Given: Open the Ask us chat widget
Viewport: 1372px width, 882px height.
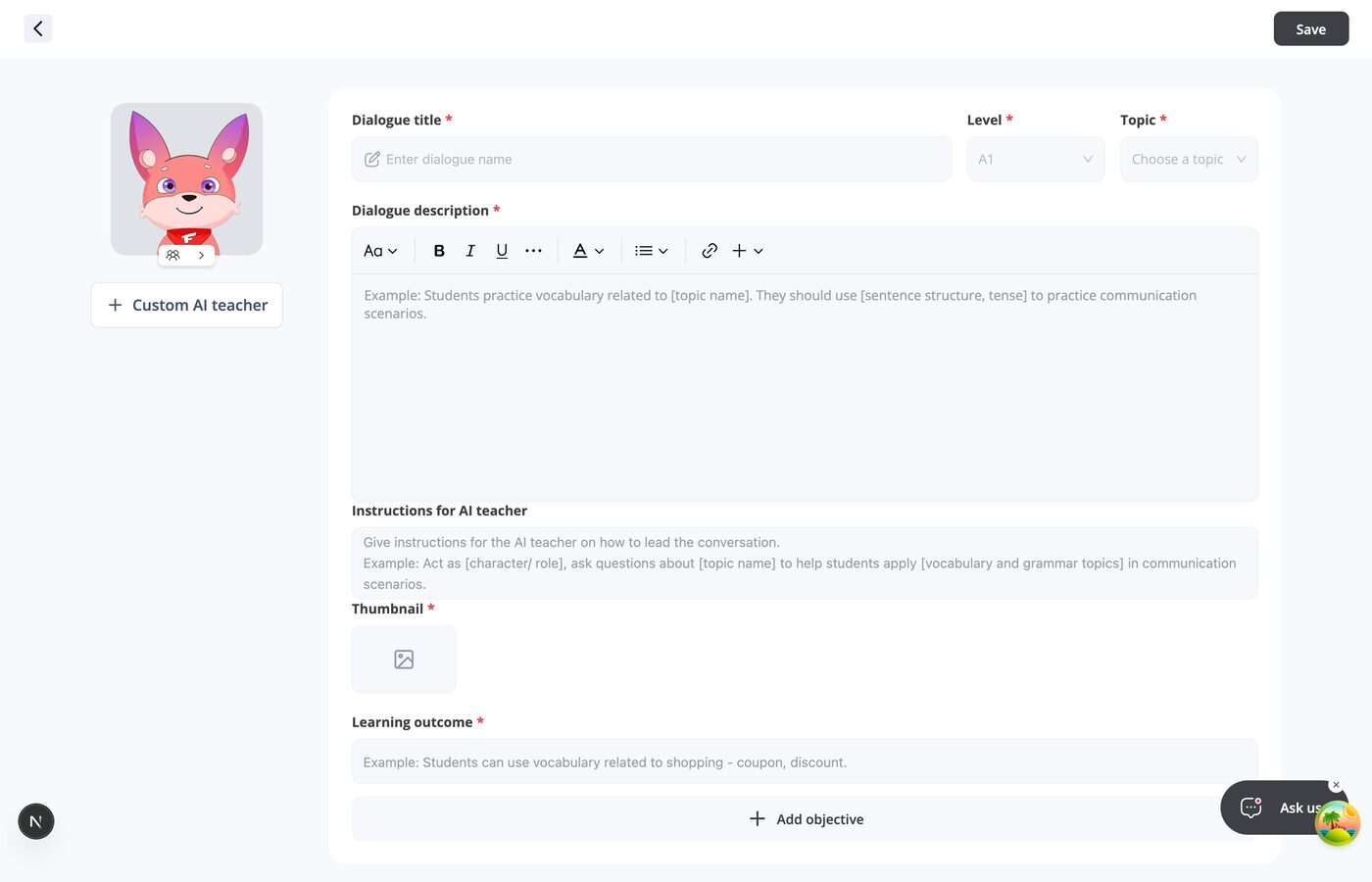Looking at the screenshot, I should click(1272, 808).
